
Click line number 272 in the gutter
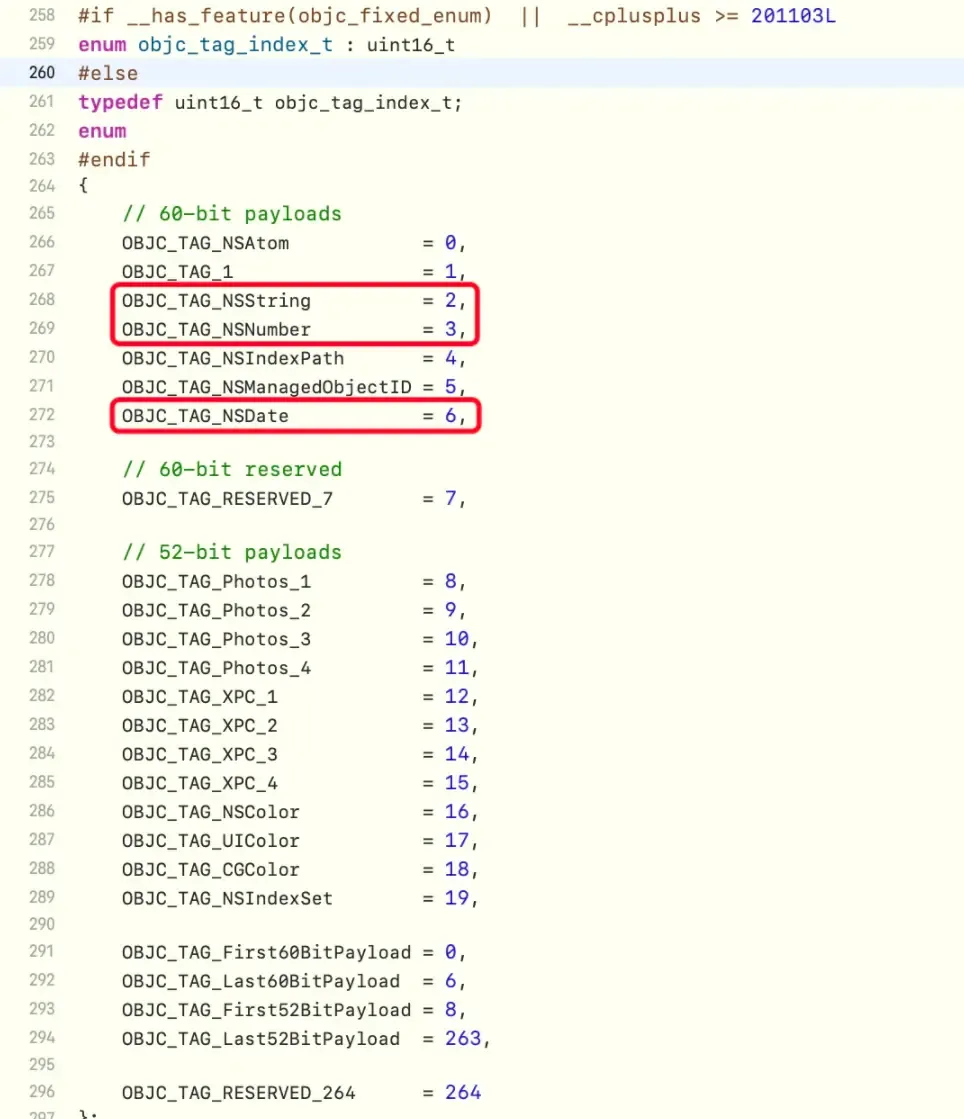[x=41, y=413]
